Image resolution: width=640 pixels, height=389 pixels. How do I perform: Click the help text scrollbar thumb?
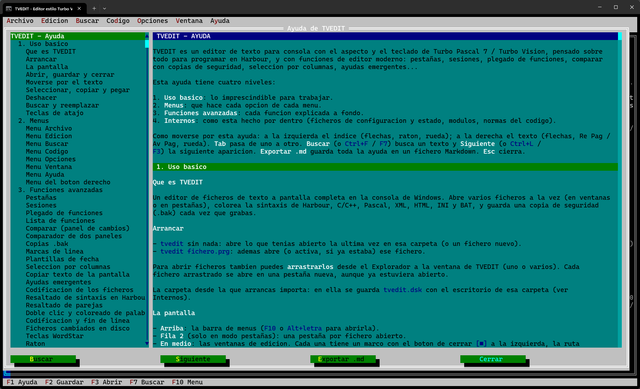coord(620,36)
